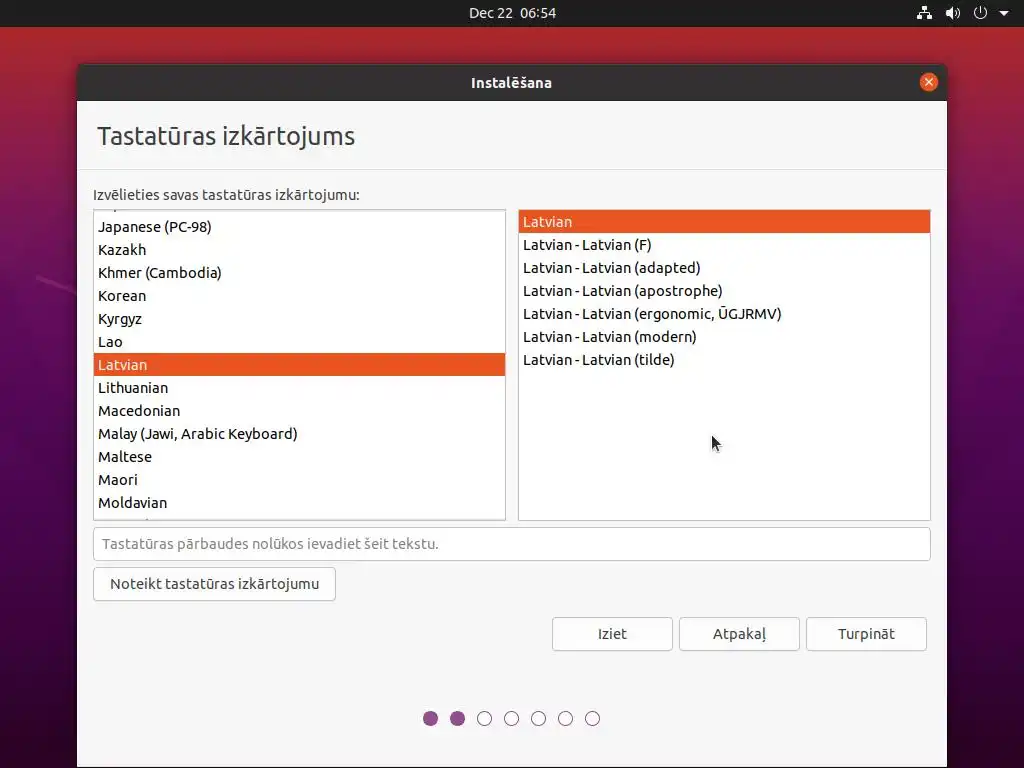Choose Latvian - Latvian (modern) variant
Viewport: 1024px width, 768px height.
pyautogui.click(x=724, y=336)
